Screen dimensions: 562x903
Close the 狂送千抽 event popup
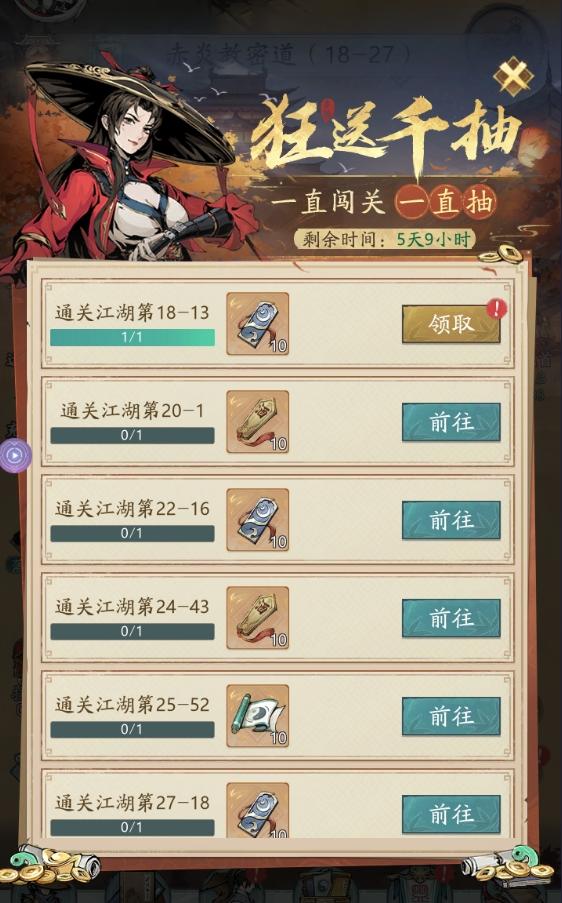click(x=513, y=75)
